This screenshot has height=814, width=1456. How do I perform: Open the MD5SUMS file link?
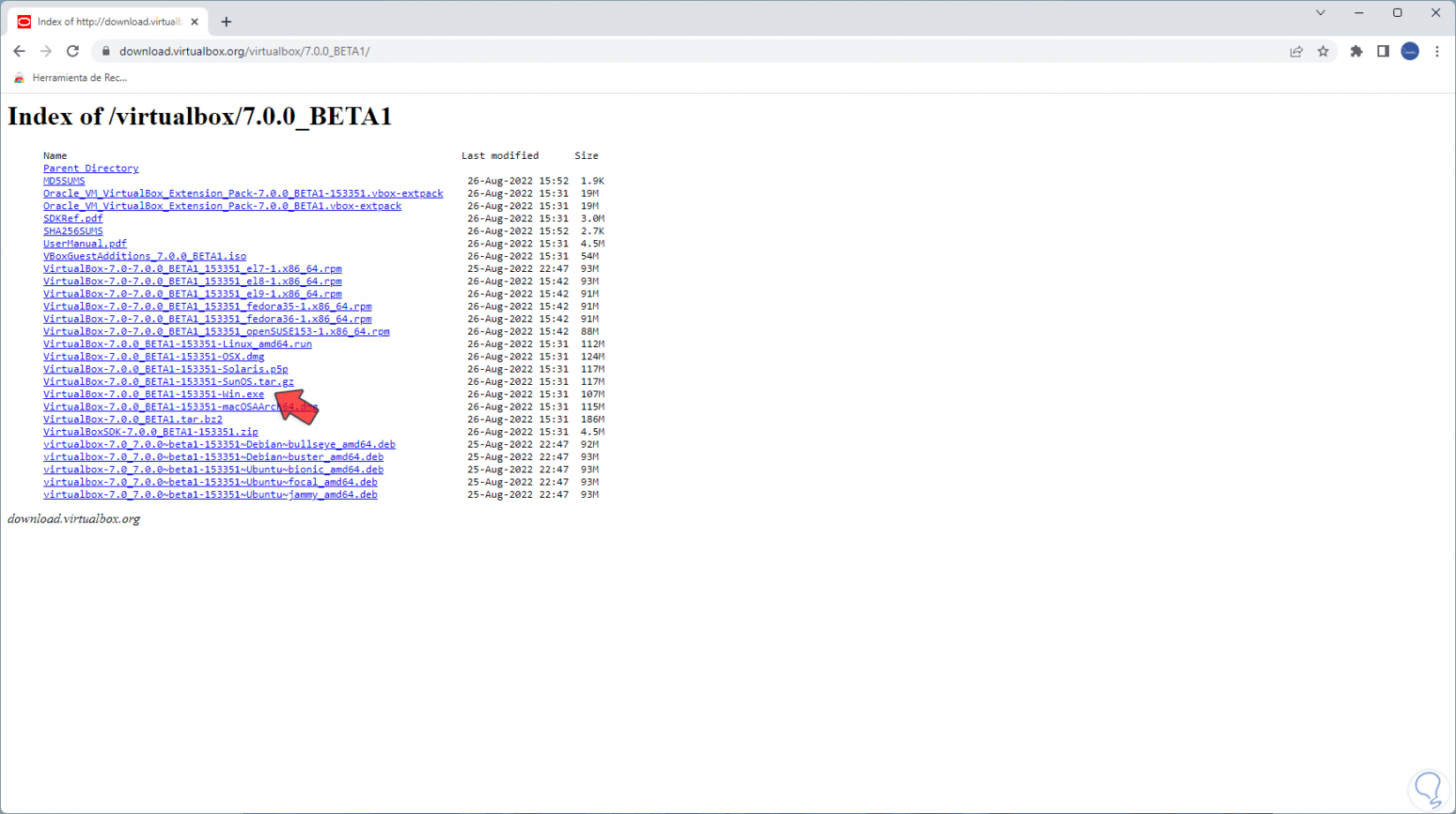coord(64,181)
